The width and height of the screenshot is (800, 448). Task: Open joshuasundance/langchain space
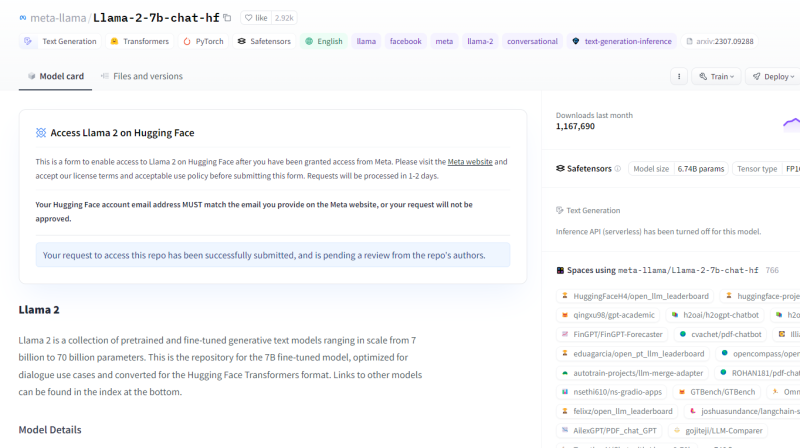pyautogui.click(x=742, y=411)
